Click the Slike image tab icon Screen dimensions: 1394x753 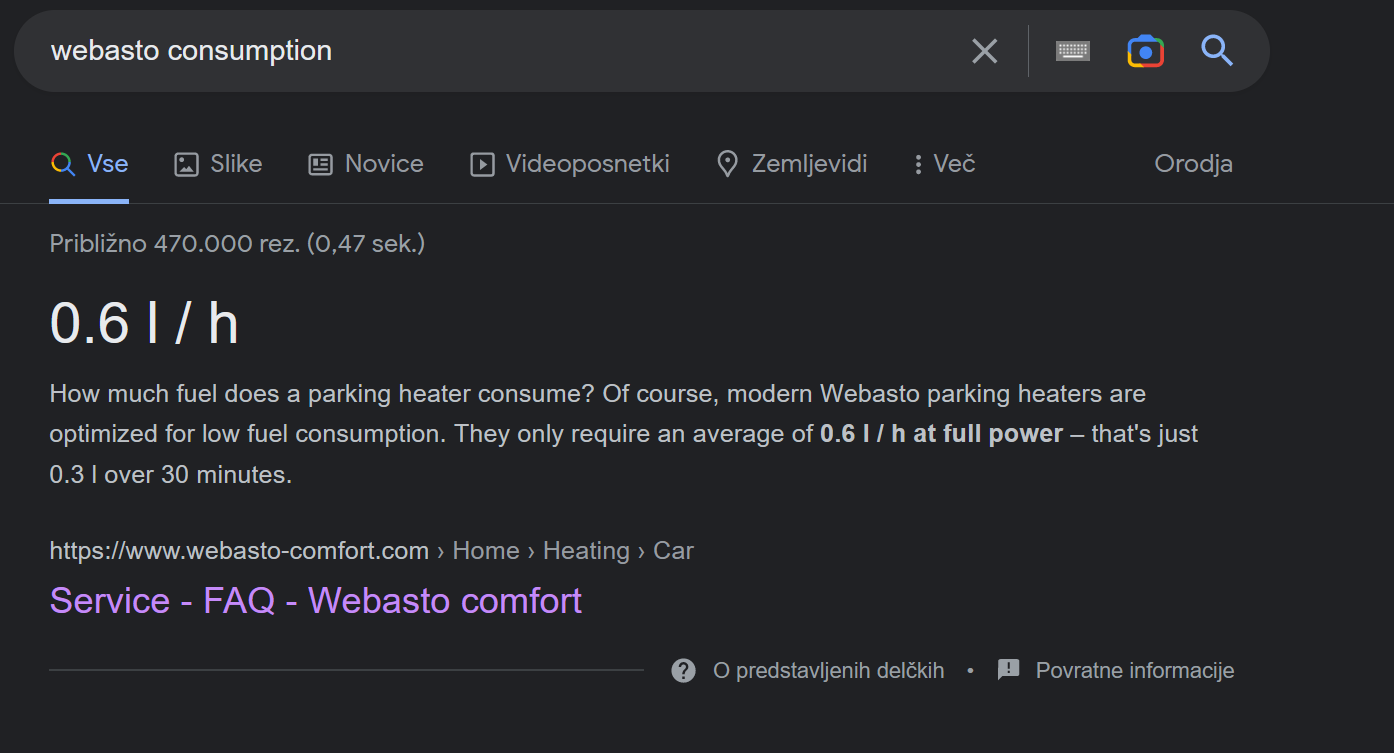click(186, 164)
